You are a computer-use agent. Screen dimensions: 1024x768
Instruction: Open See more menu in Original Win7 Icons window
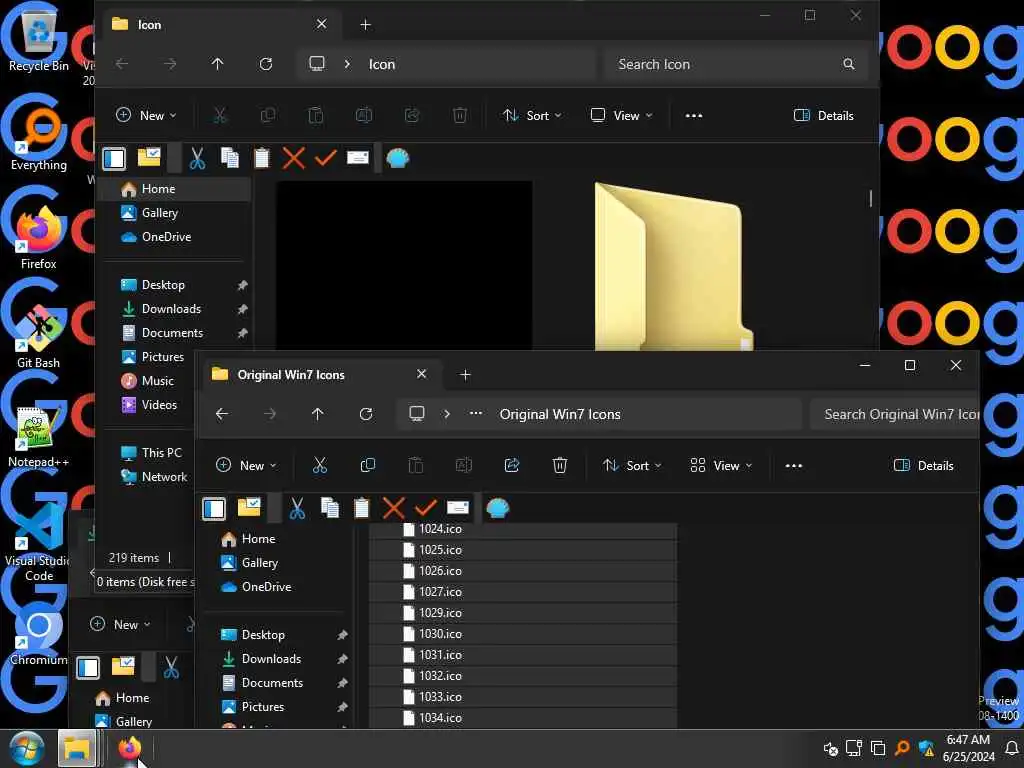793,466
